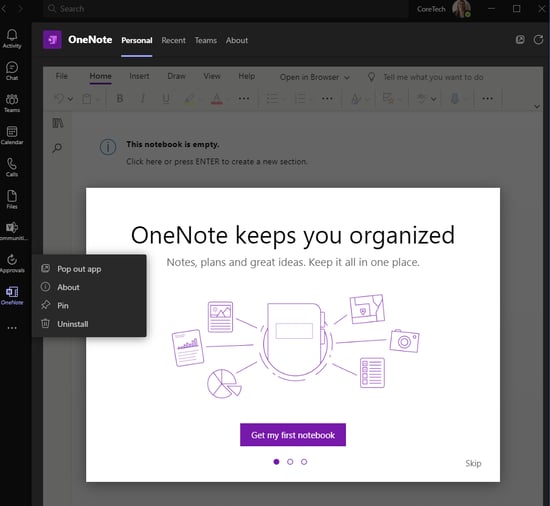550x506 pixels.
Task: Show more paragraph options ellipsis after numbering
Action: 327,99
